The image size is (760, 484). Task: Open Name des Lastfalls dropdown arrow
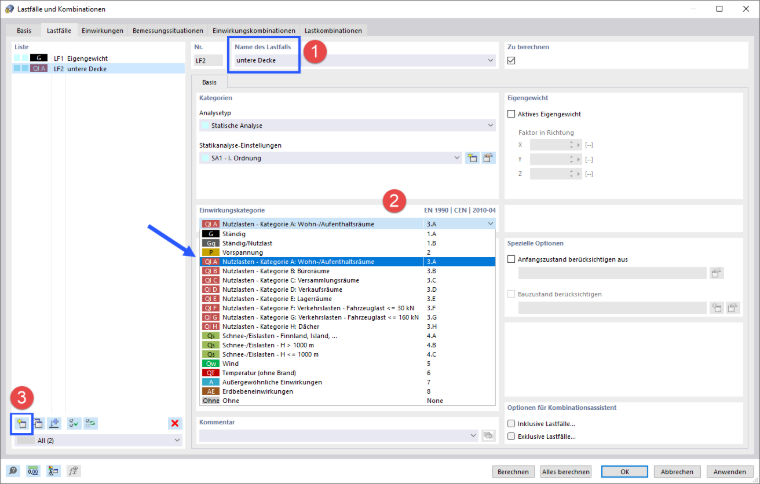pos(490,61)
